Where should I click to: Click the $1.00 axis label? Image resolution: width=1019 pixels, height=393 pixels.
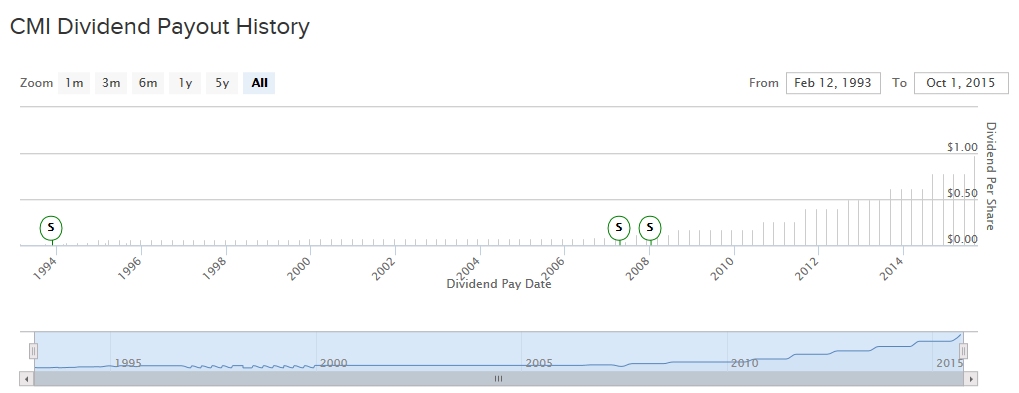click(962, 147)
